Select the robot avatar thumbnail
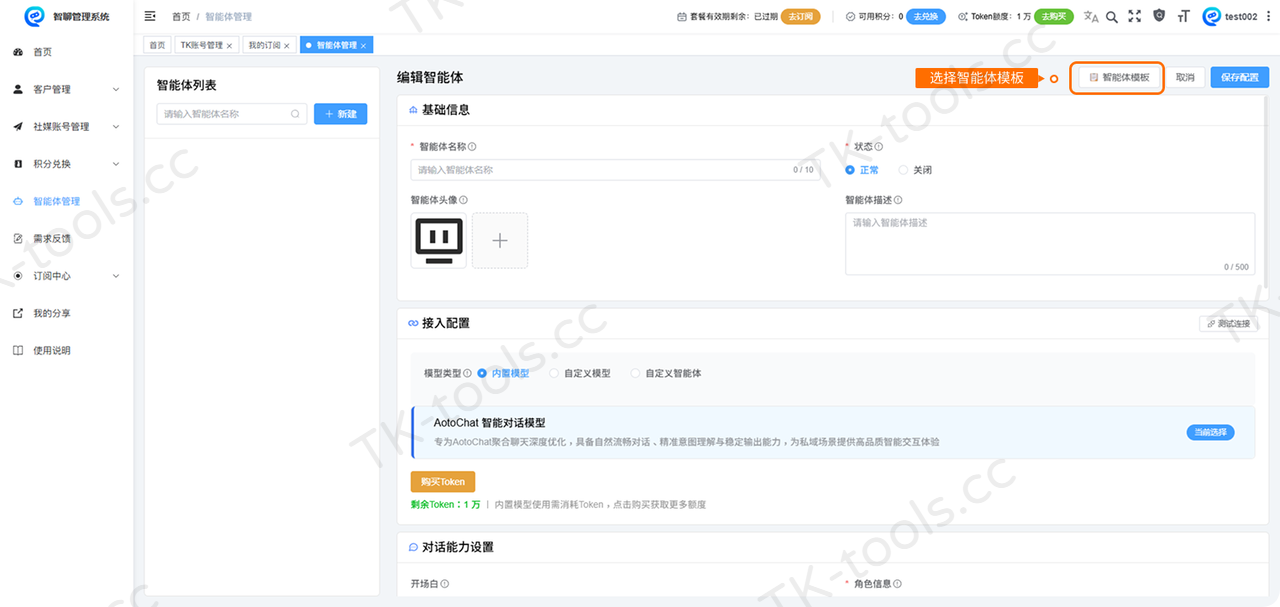1280x607 pixels. [x=438, y=240]
